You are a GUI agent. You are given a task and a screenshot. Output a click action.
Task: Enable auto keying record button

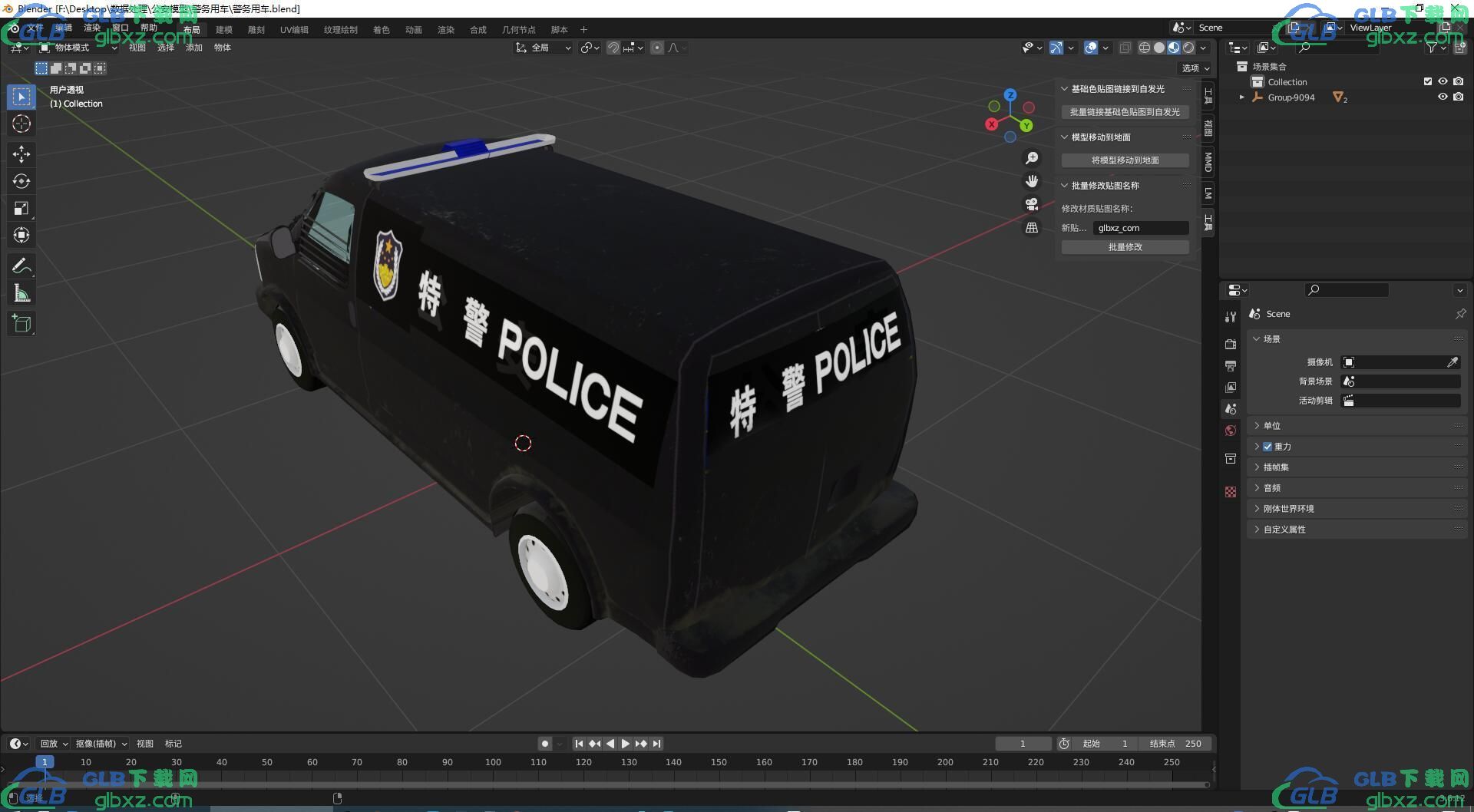coord(545,743)
